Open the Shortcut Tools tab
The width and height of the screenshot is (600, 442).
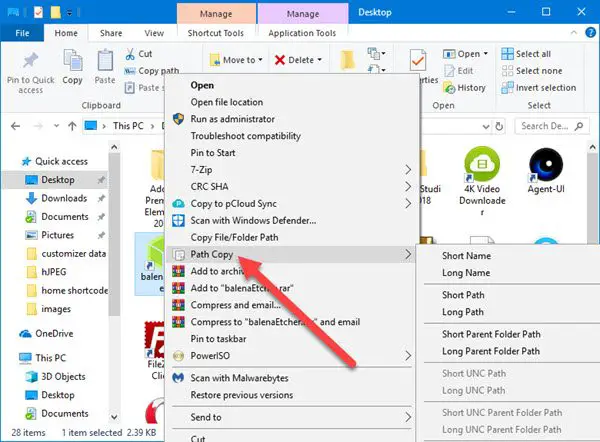216,33
